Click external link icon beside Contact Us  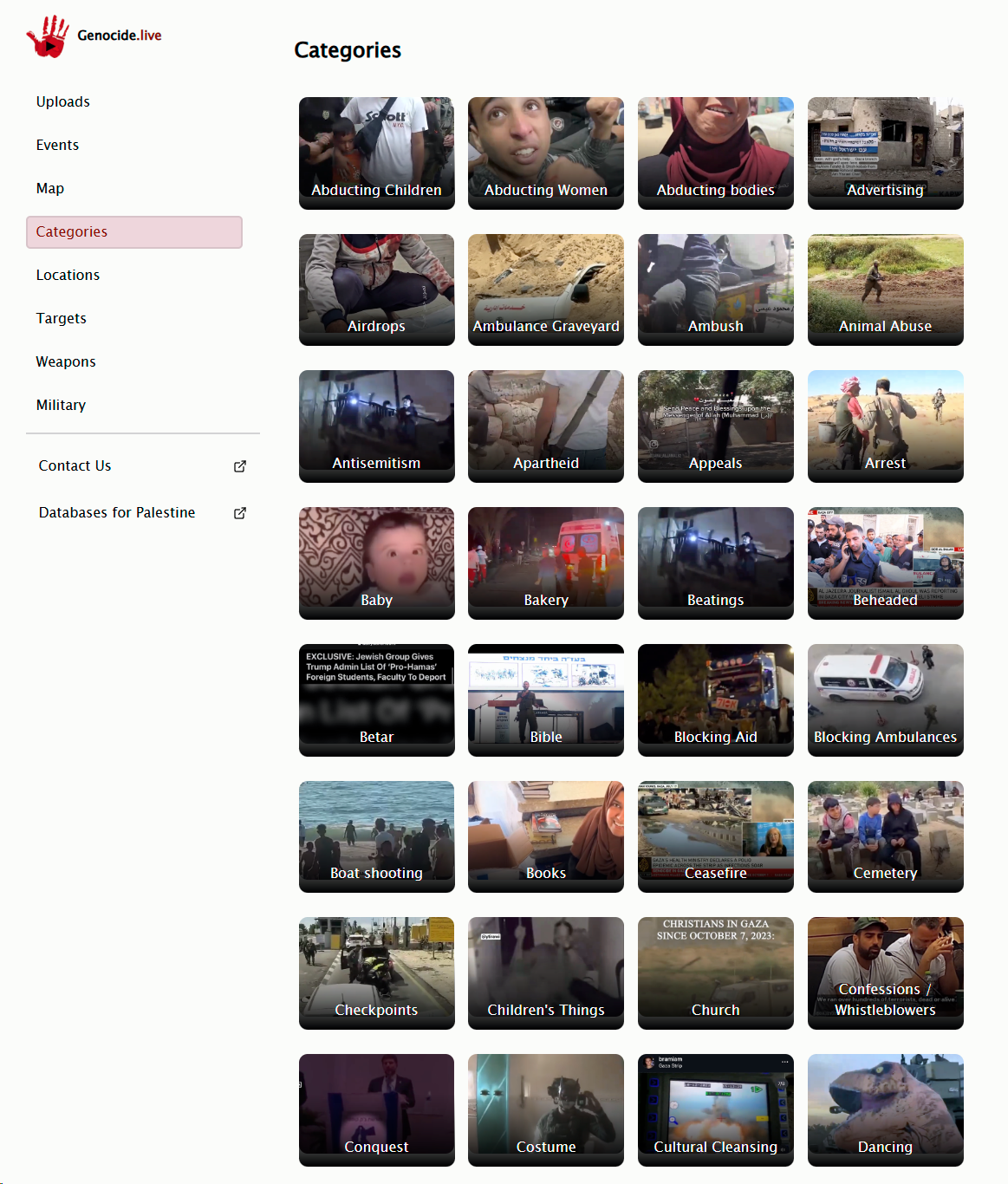240,466
